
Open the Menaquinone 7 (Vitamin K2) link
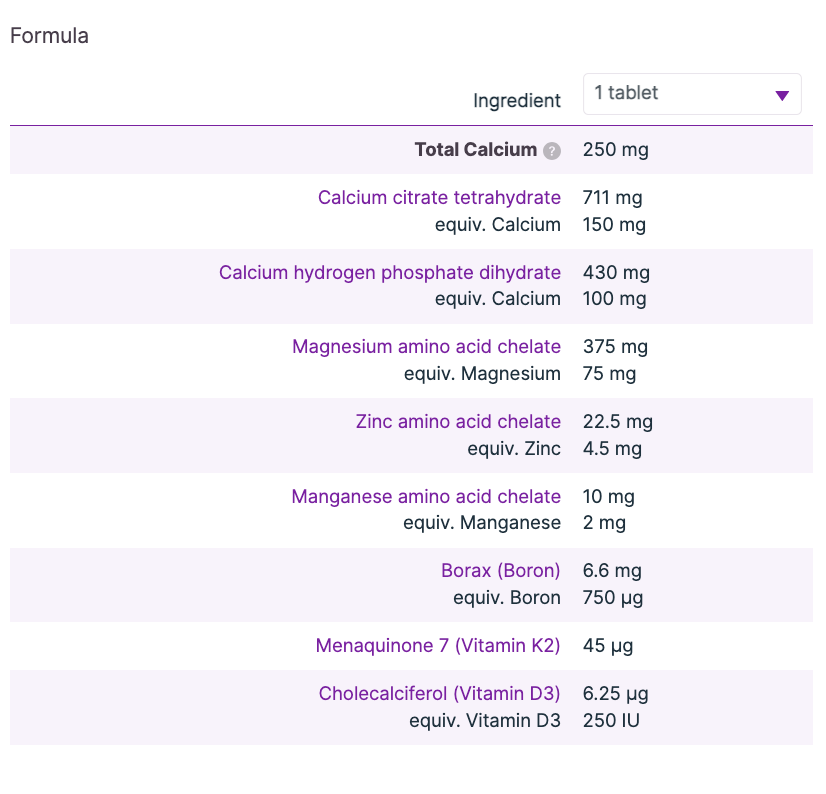(438, 646)
